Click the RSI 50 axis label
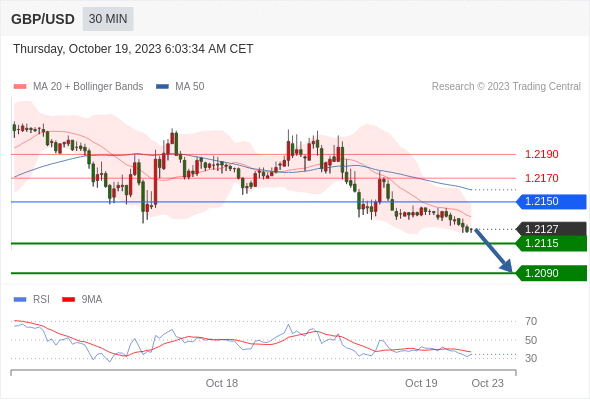The width and height of the screenshot is (590, 400). click(531, 340)
